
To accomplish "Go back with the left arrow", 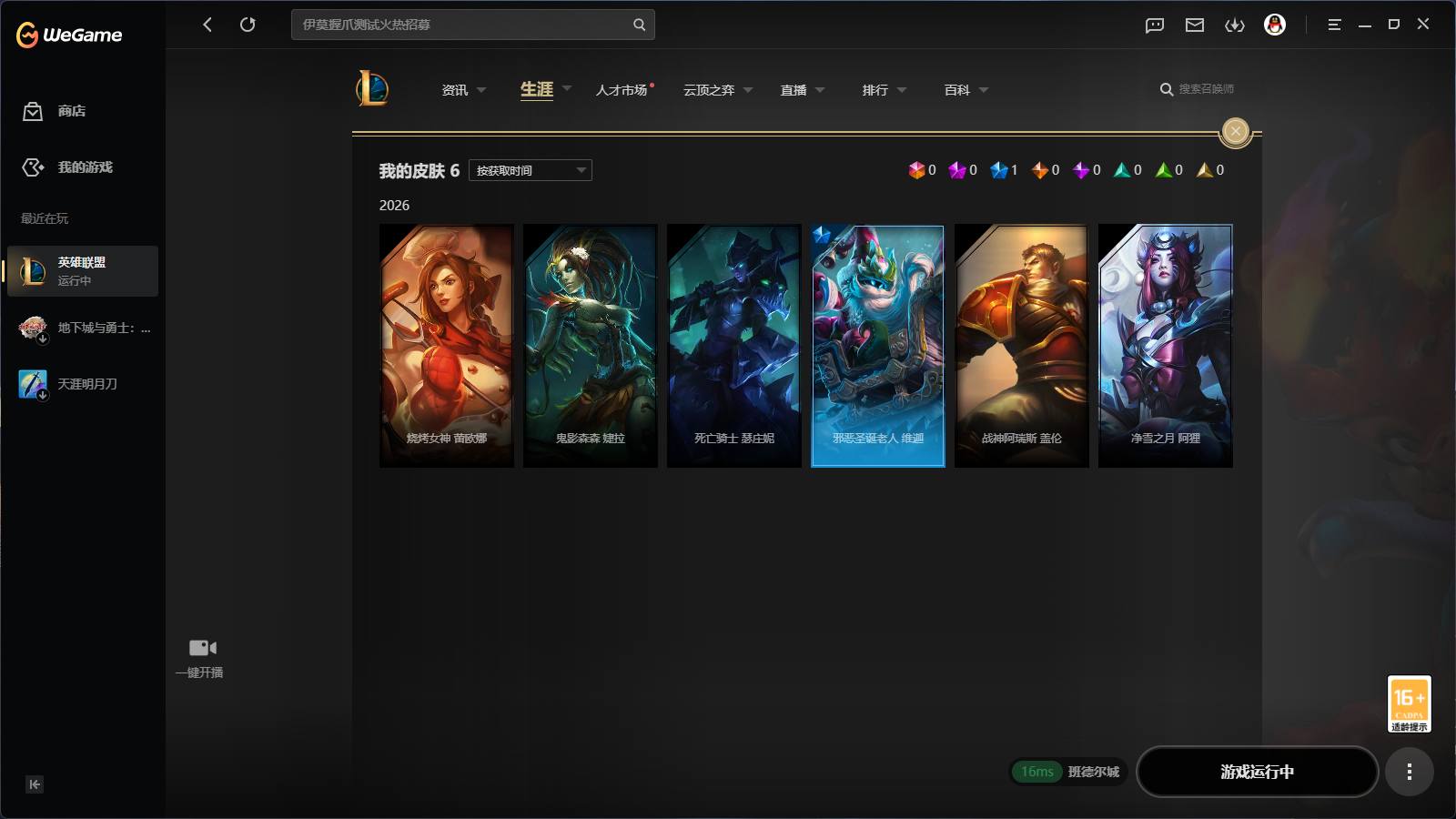I will pos(207,25).
